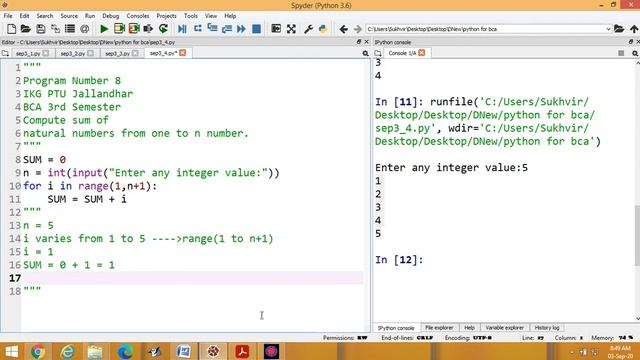Open Chrome from taskbar

pos(38,351)
